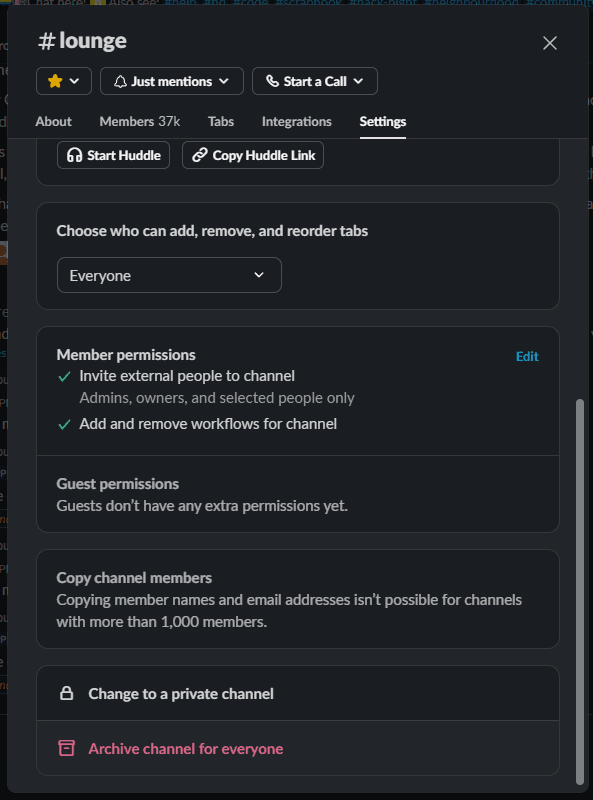Click the headphones icon in Start Huddle
Viewport: 593px width, 800px height.
[x=75, y=155]
